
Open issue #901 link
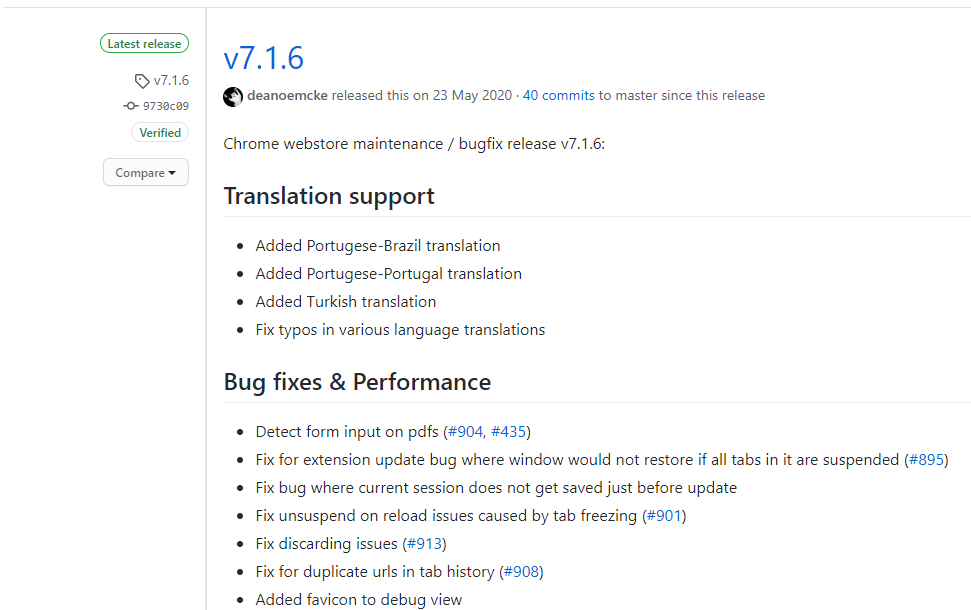pyautogui.click(x=664, y=516)
